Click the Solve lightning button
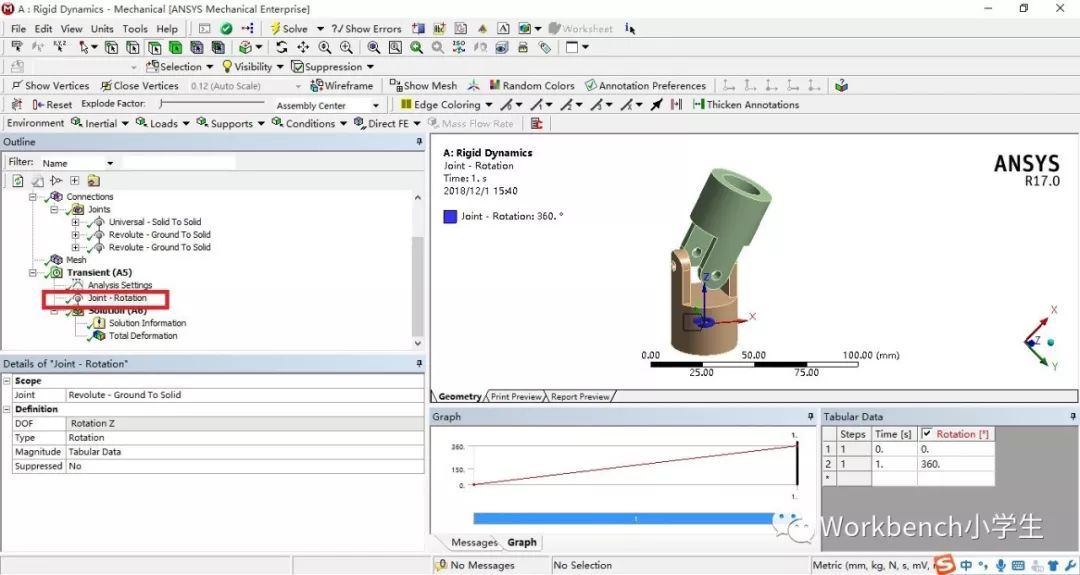The height and width of the screenshot is (575, 1080). pos(288,28)
